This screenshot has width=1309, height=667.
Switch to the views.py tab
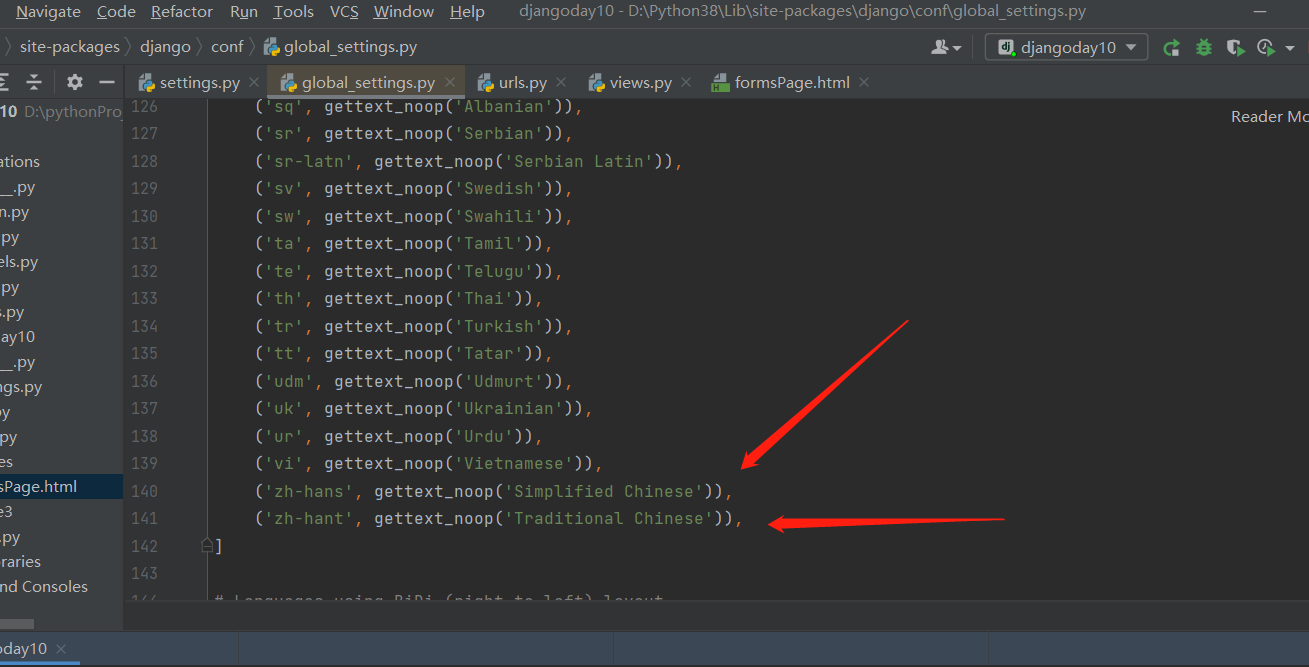pyautogui.click(x=640, y=83)
